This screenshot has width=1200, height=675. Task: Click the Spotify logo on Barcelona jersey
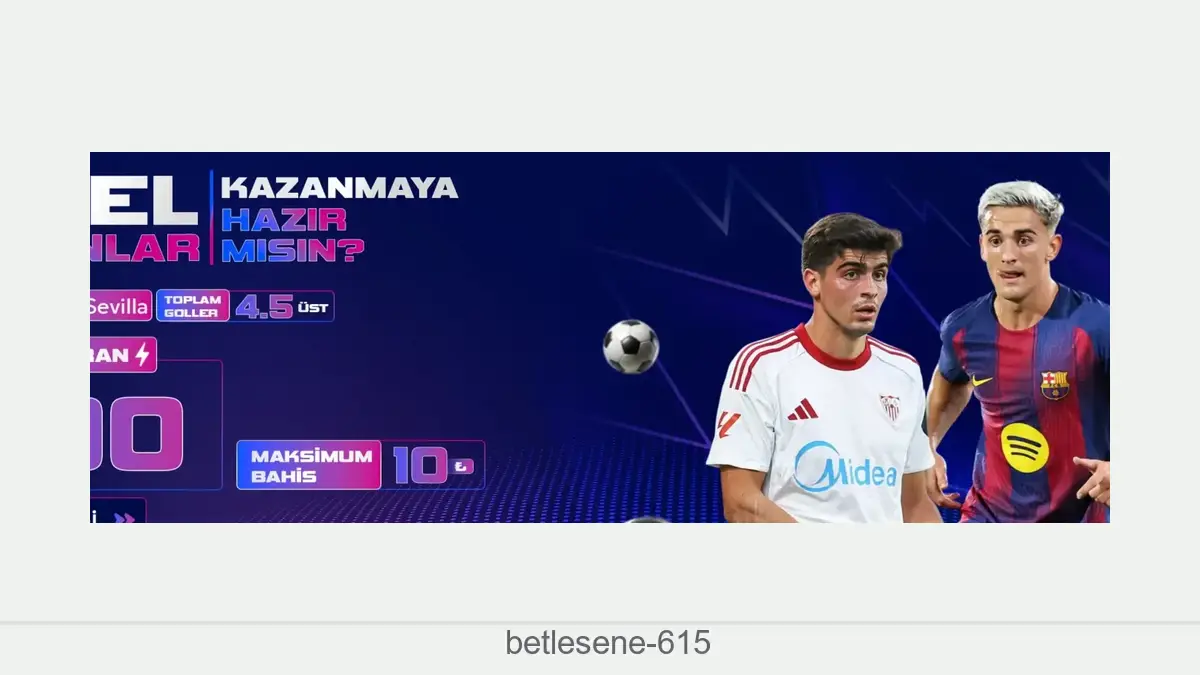coord(1025,447)
